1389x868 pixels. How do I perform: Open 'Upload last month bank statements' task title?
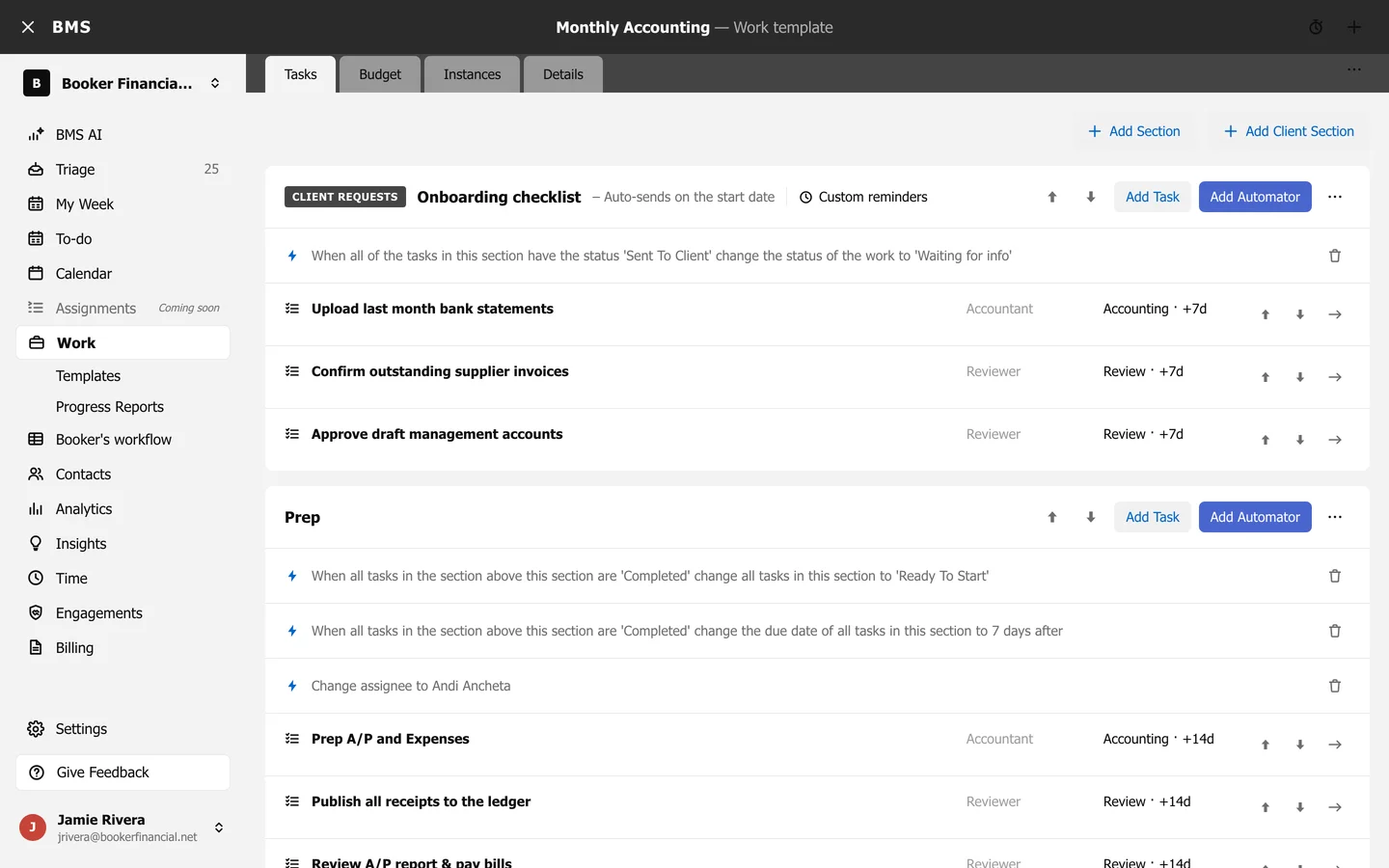pos(432,309)
